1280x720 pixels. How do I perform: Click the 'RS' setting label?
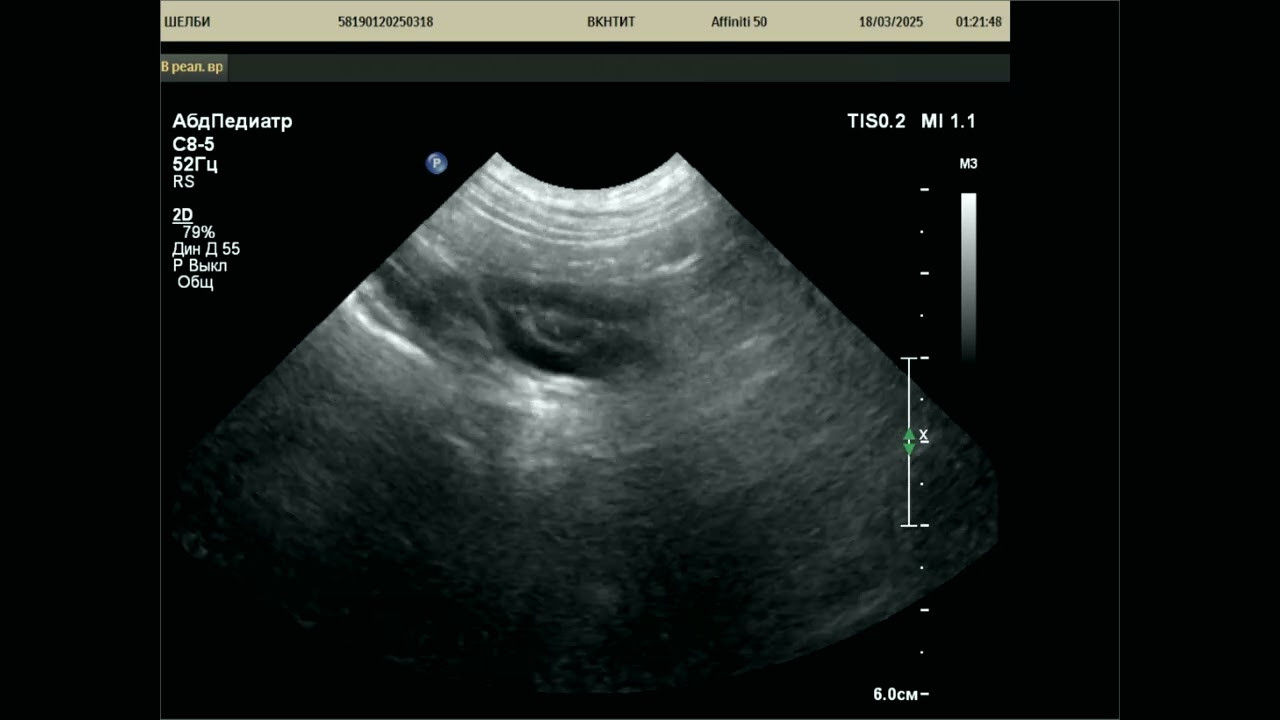[x=183, y=182]
